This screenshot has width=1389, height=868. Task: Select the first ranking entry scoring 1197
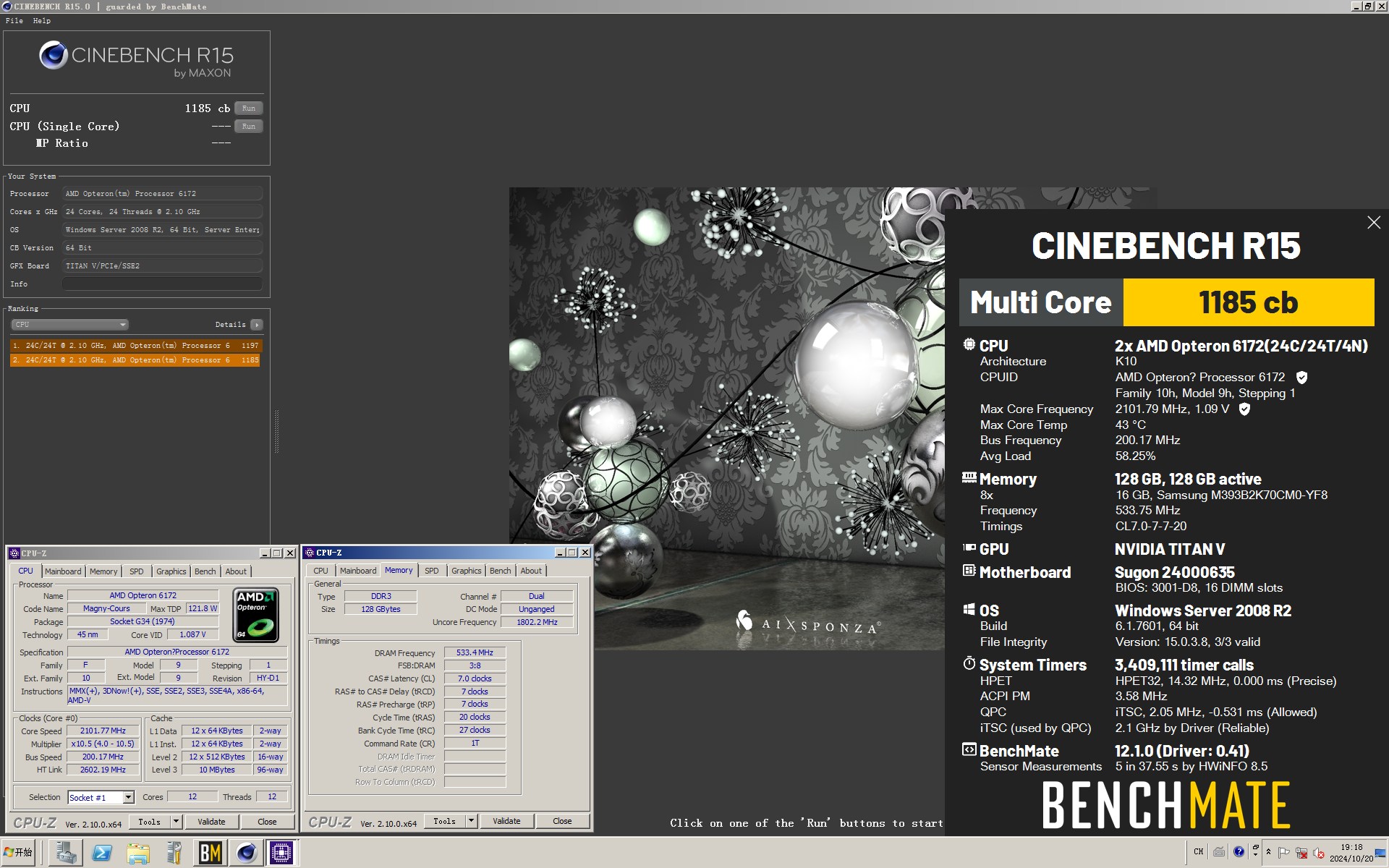click(x=135, y=346)
